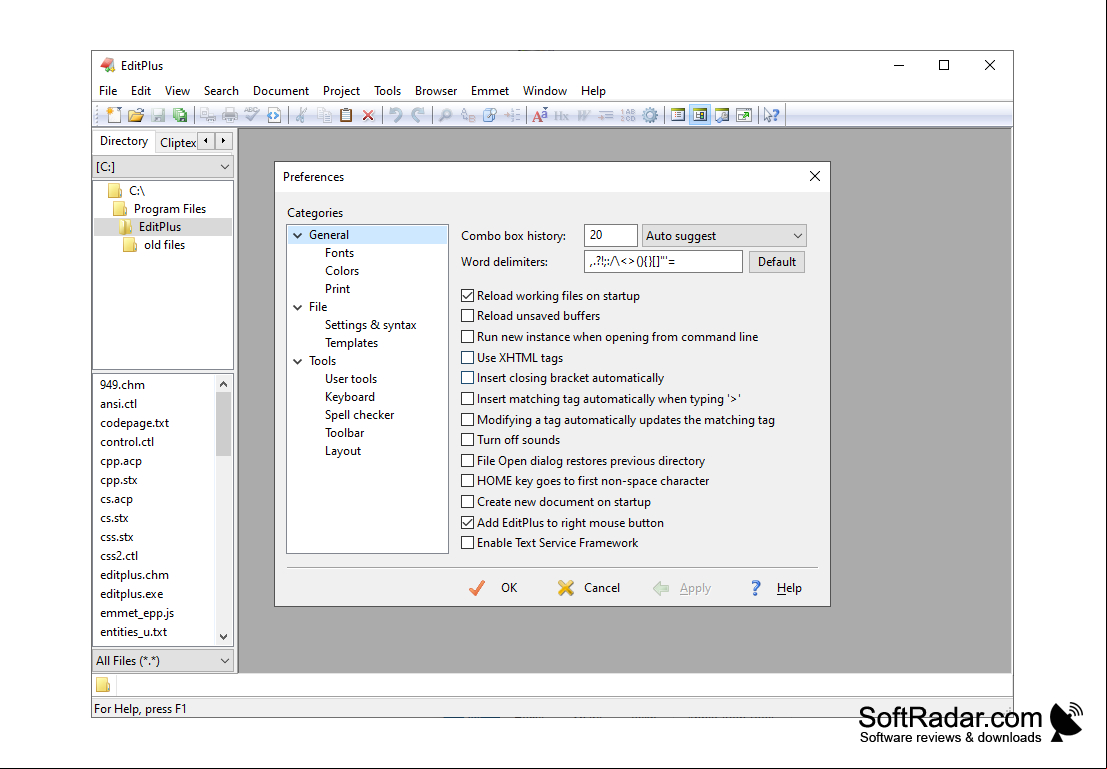Click the right arrow beside the Cliptext tab
The image size is (1107, 769).
pos(224,141)
